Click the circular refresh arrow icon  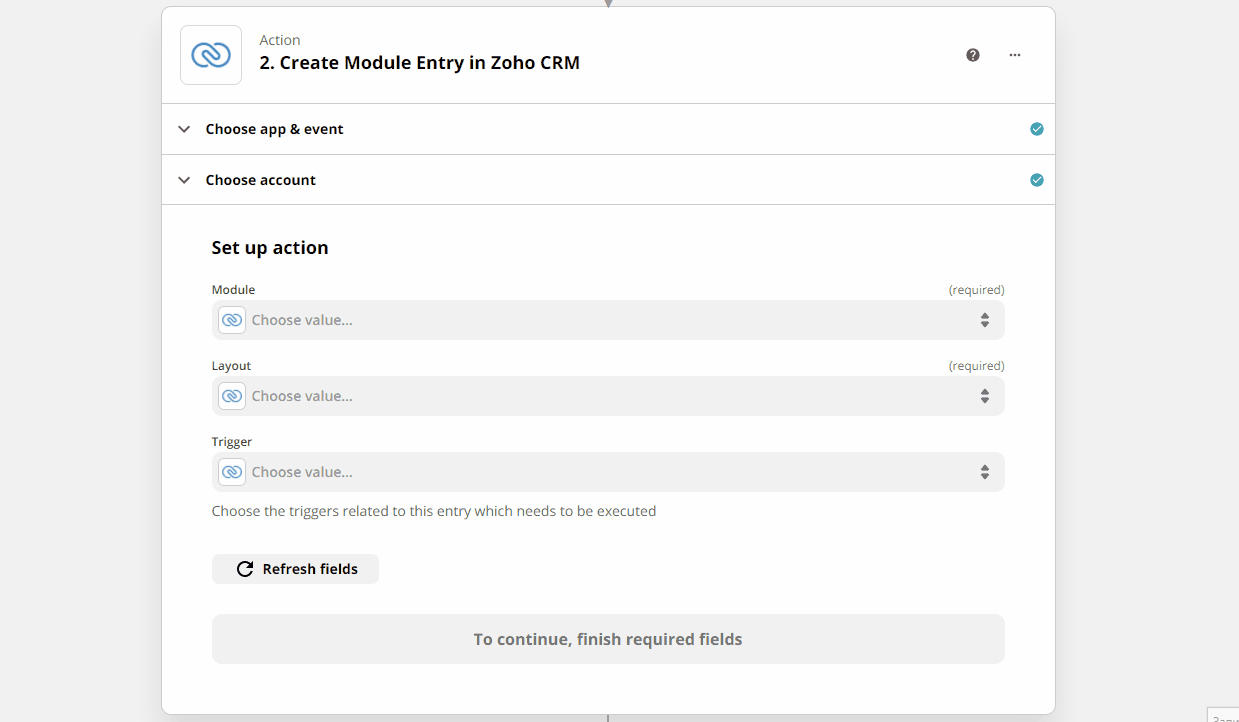(x=245, y=569)
